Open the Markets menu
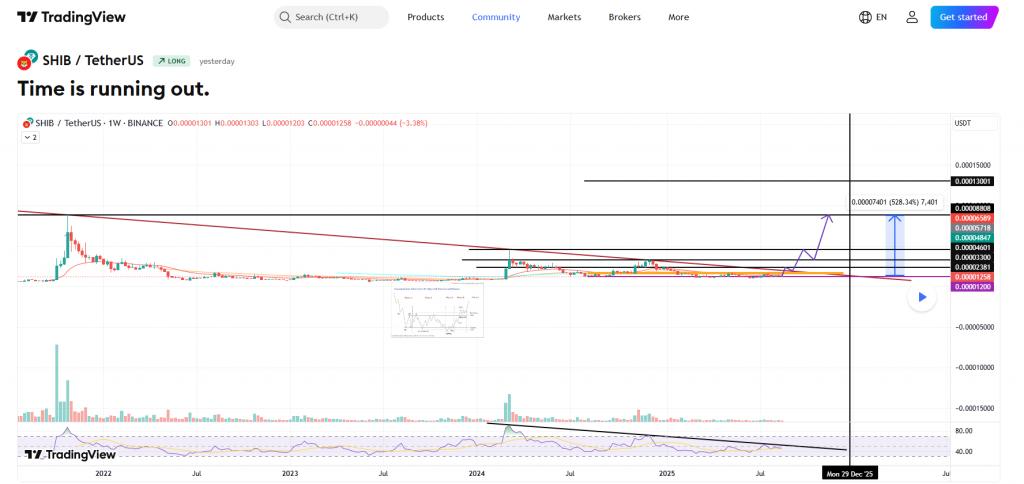 564,17
